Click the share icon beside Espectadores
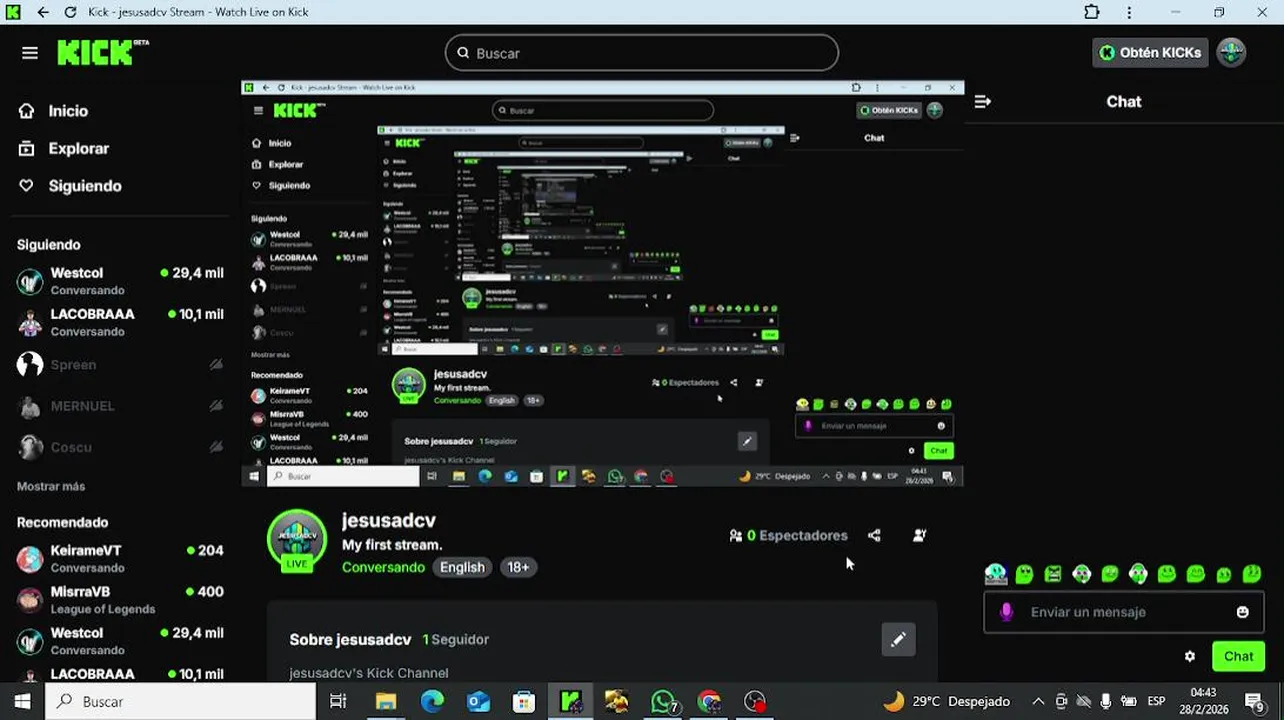The height and width of the screenshot is (720, 1284). click(874, 535)
